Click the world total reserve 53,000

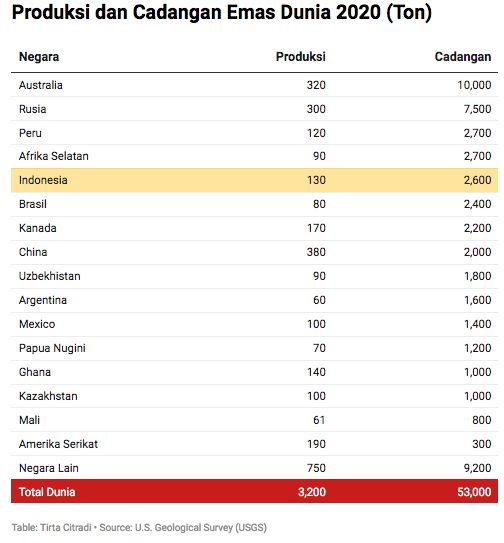click(474, 492)
